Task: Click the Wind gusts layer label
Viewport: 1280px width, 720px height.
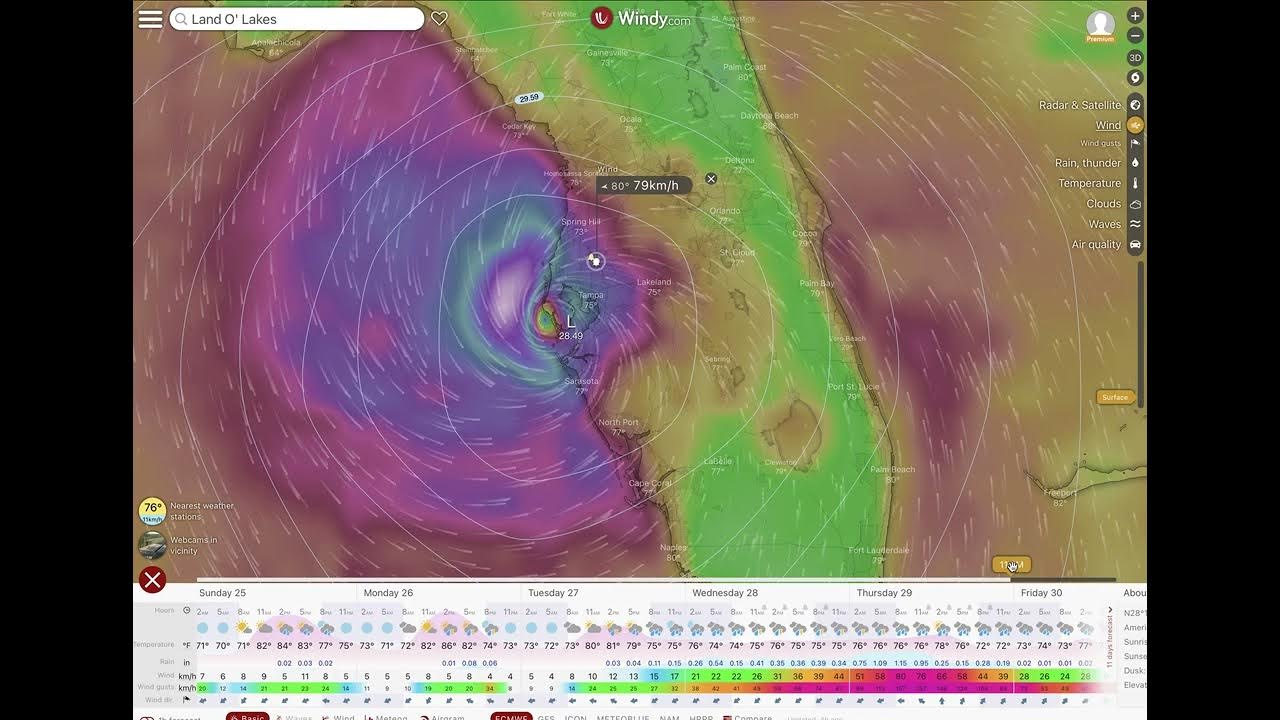Action: click(x=1100, y=143)
